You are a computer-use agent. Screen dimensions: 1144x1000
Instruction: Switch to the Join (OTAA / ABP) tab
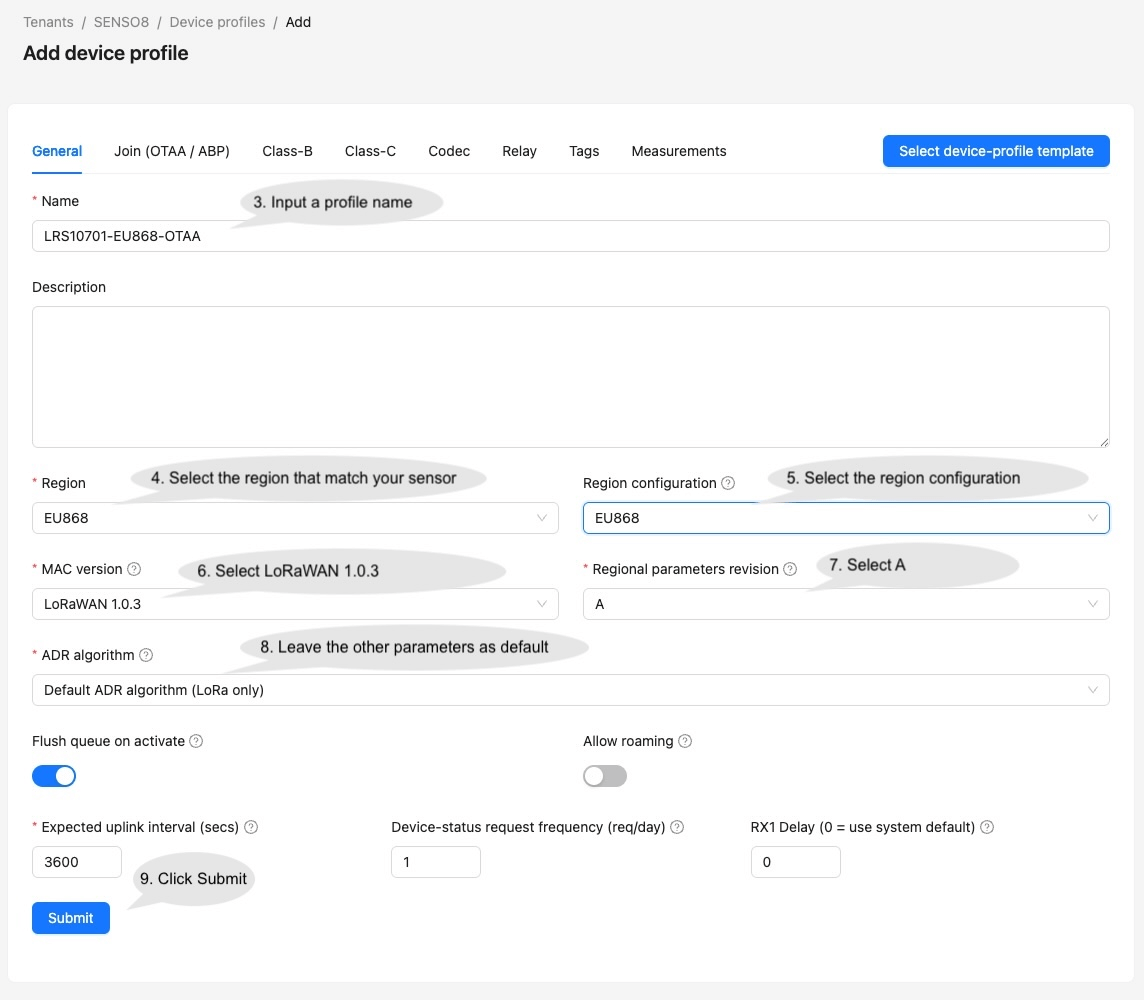[172, 151]
